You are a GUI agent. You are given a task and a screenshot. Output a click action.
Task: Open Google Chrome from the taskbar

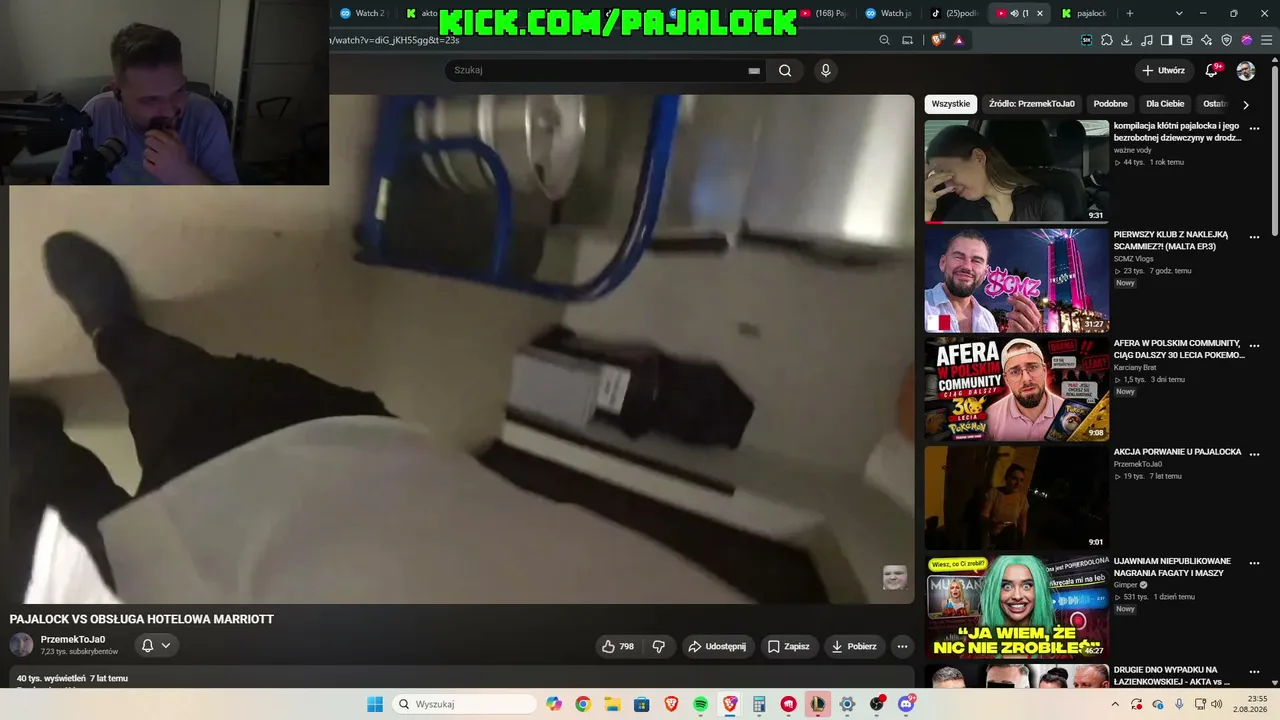pyautogui.click(x=583, y=704)
